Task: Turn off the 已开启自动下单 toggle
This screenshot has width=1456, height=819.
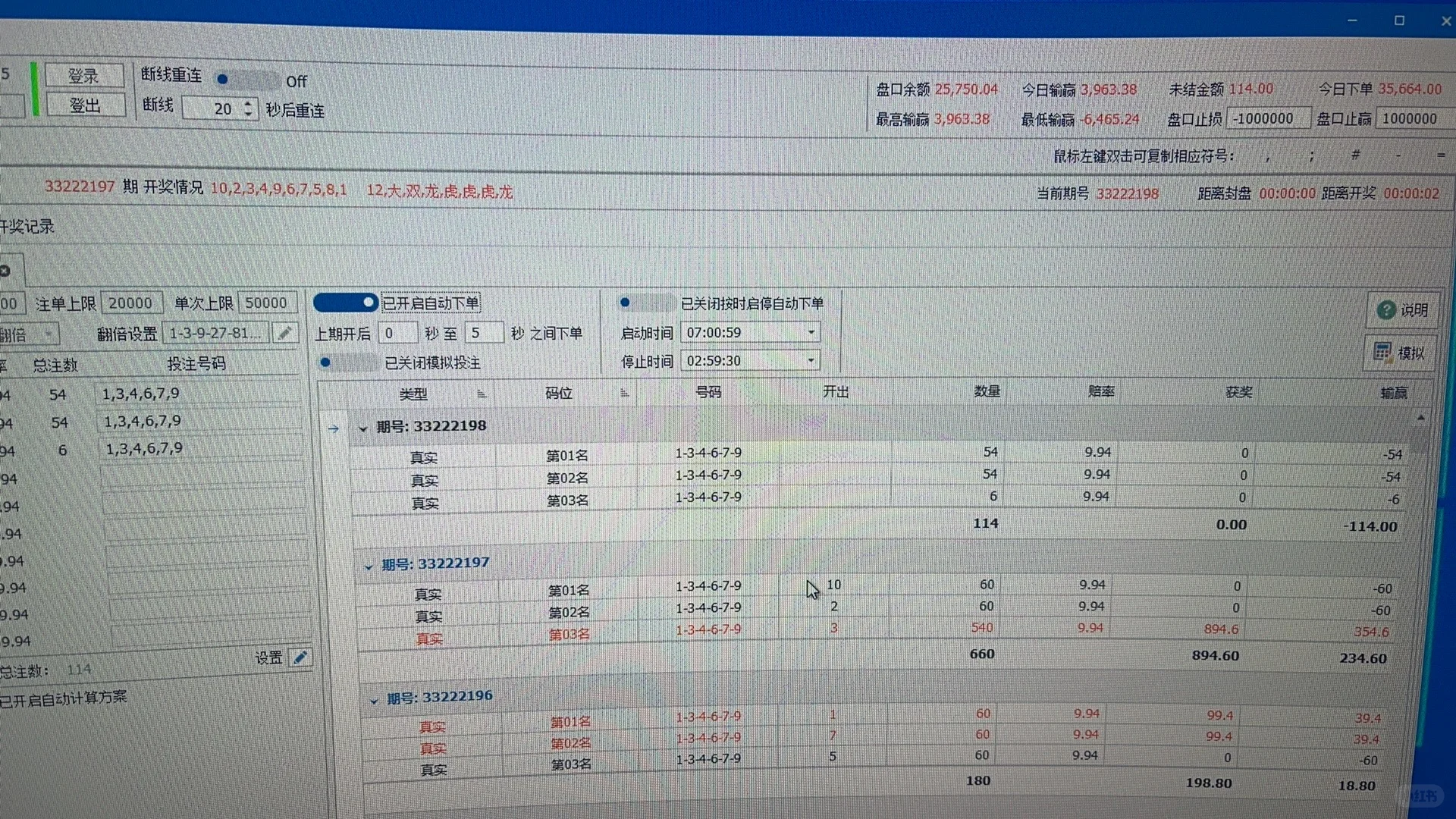Action: [345, 303]
